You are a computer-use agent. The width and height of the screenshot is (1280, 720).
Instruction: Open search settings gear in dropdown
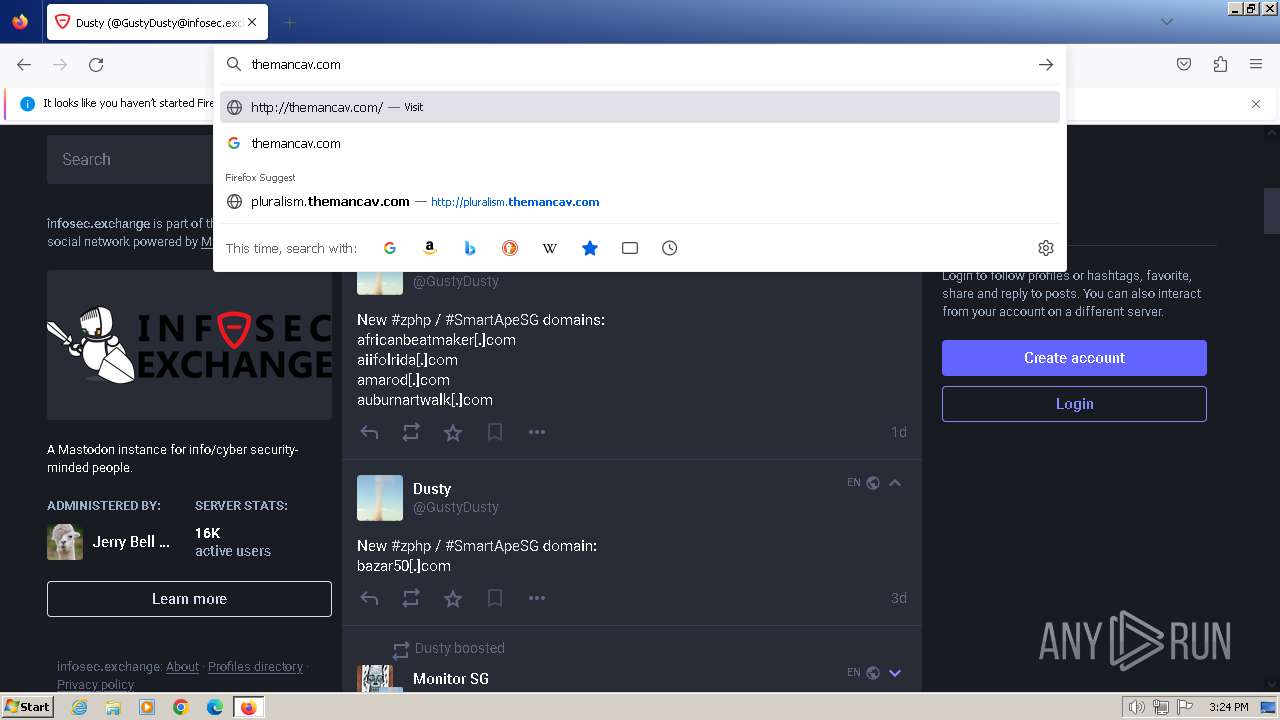[x=1046, y=248]
